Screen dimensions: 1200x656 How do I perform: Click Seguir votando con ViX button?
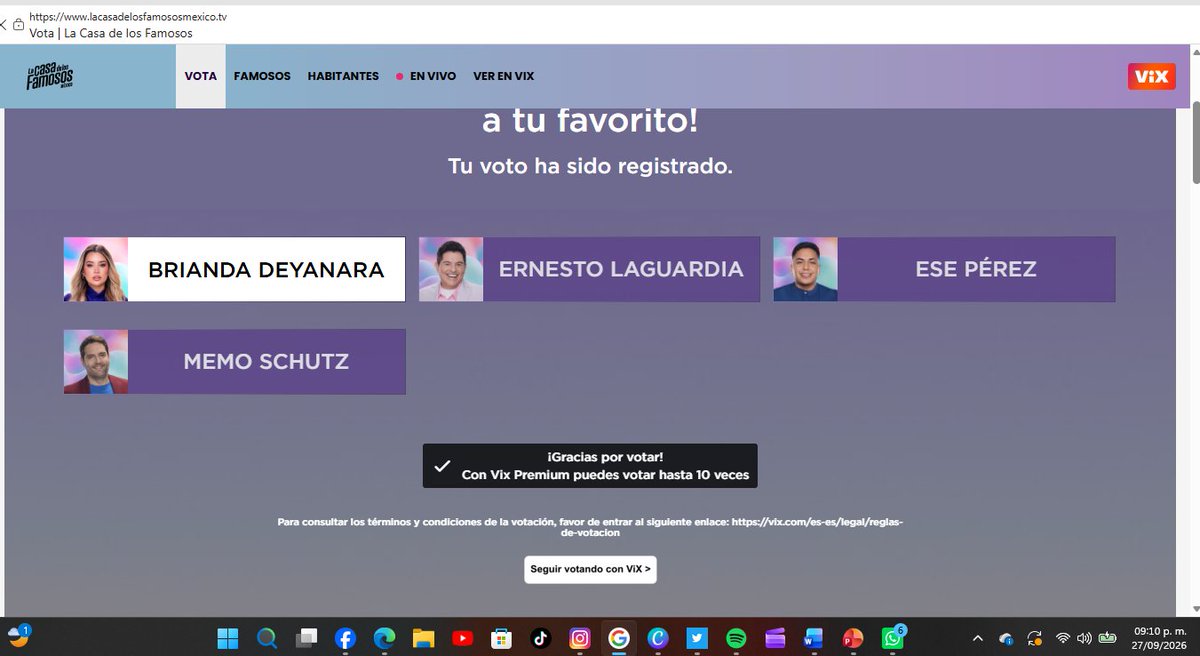[x=590, y=569]
